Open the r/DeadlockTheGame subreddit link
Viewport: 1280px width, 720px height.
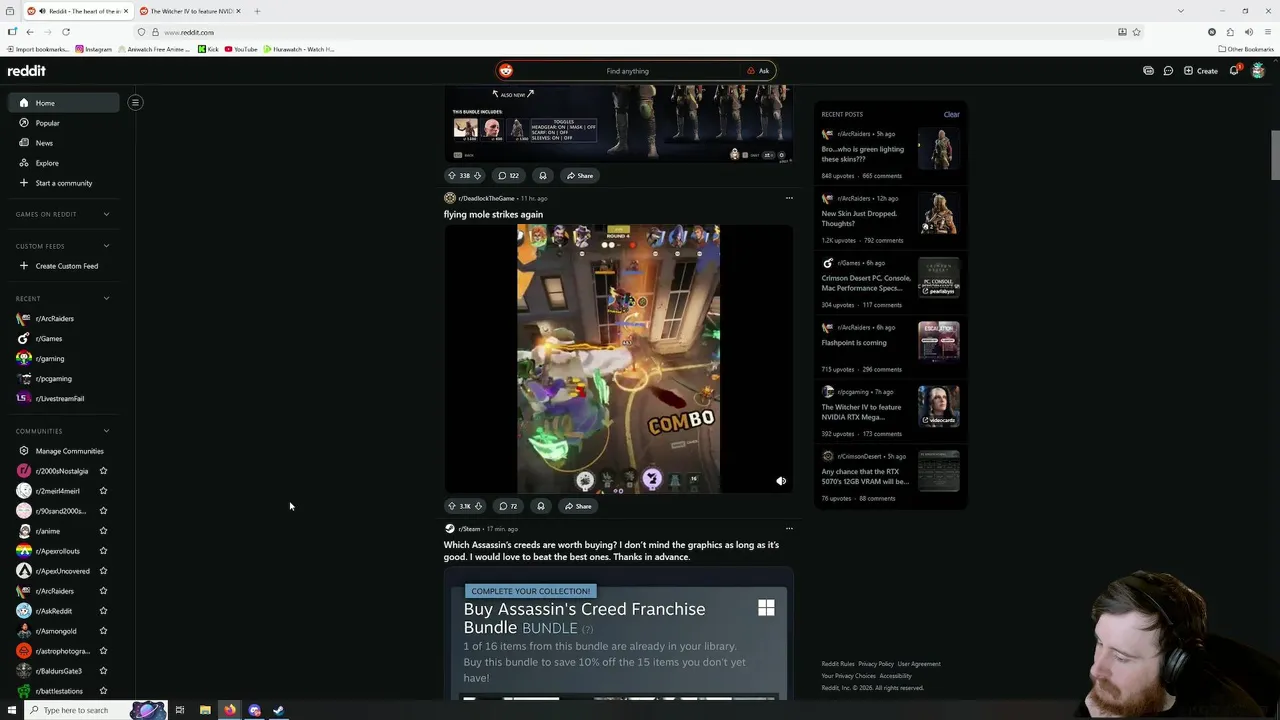point(486,198)
